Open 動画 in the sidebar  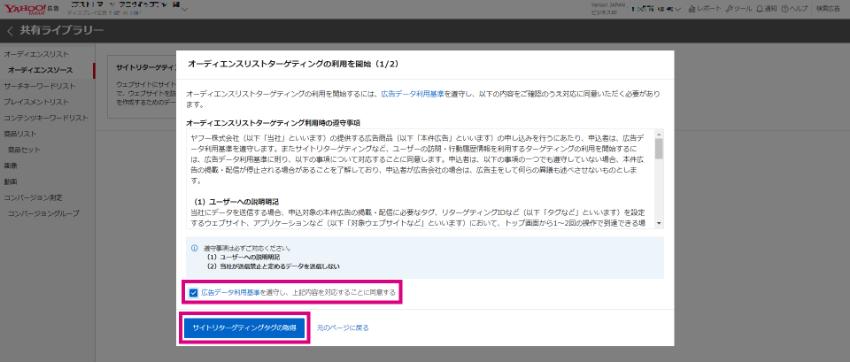tap(10, 181)
